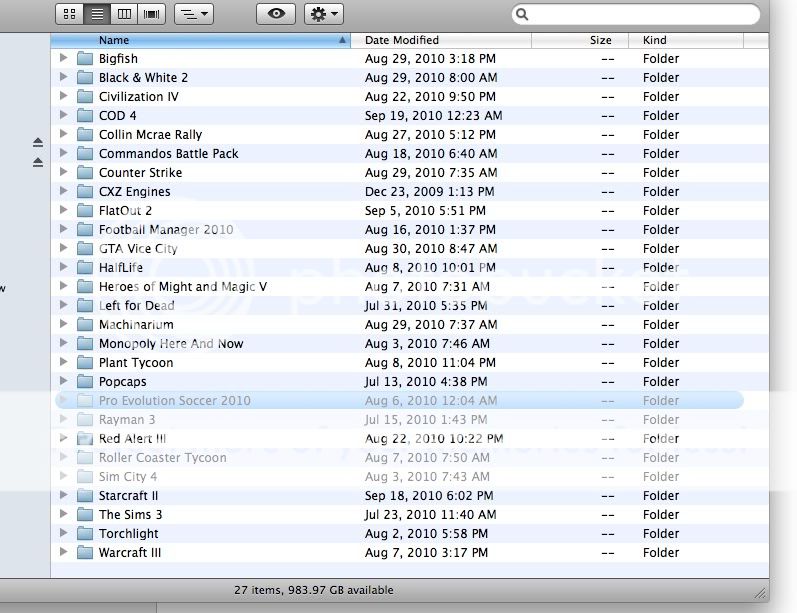Click the FlatOut 2 folder icon
Screen dimensions: 797x613
point(85,210)
